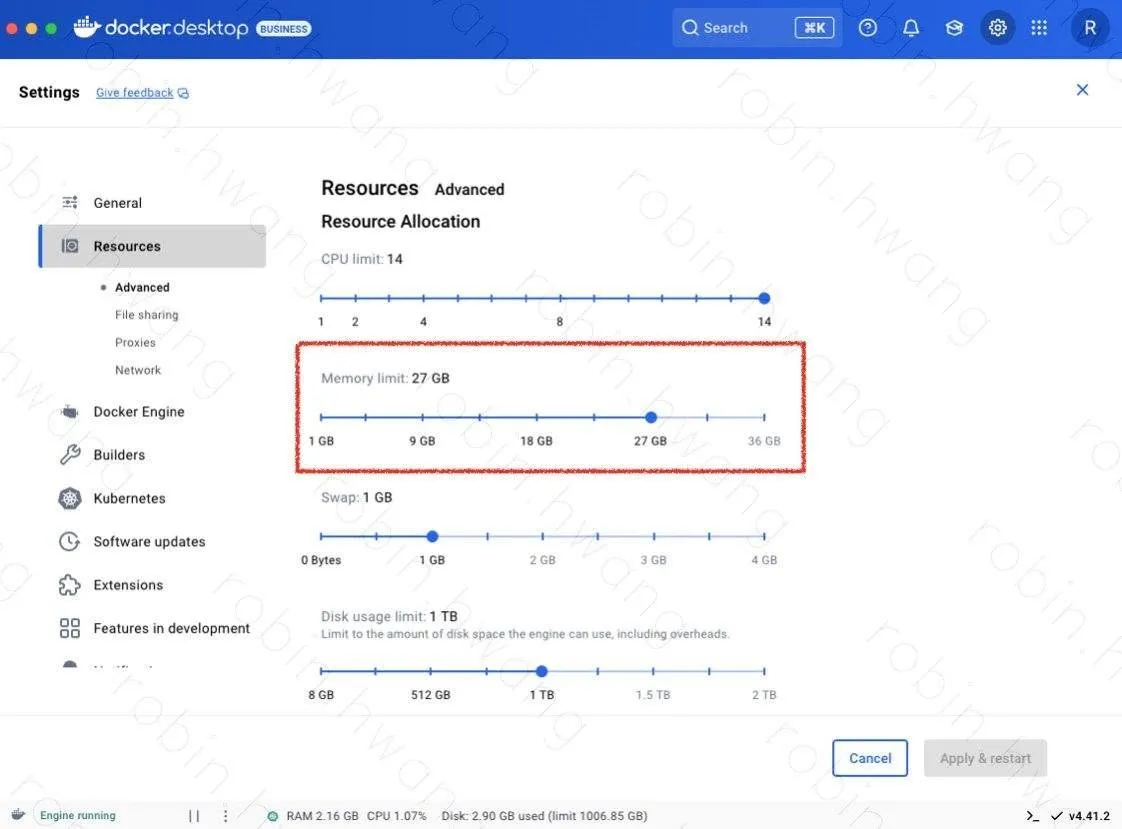
Task: Click the 512 GB disk slider label
Action: [x=430, y=695]
